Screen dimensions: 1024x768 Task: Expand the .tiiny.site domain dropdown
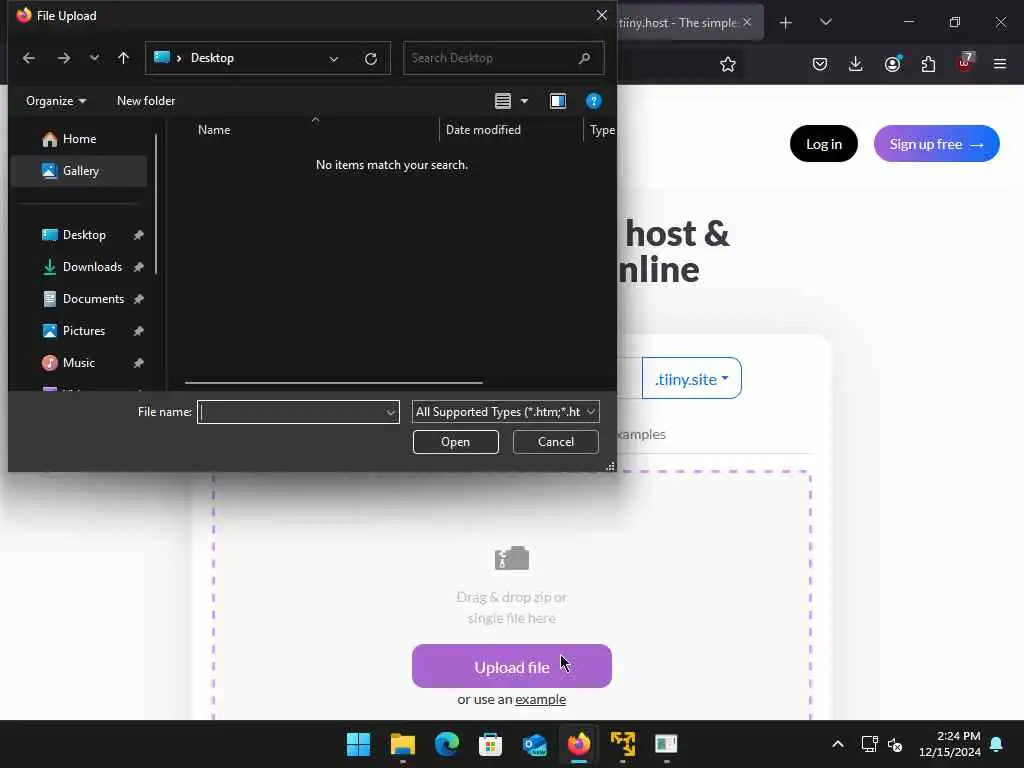click(x=692, y=379)
